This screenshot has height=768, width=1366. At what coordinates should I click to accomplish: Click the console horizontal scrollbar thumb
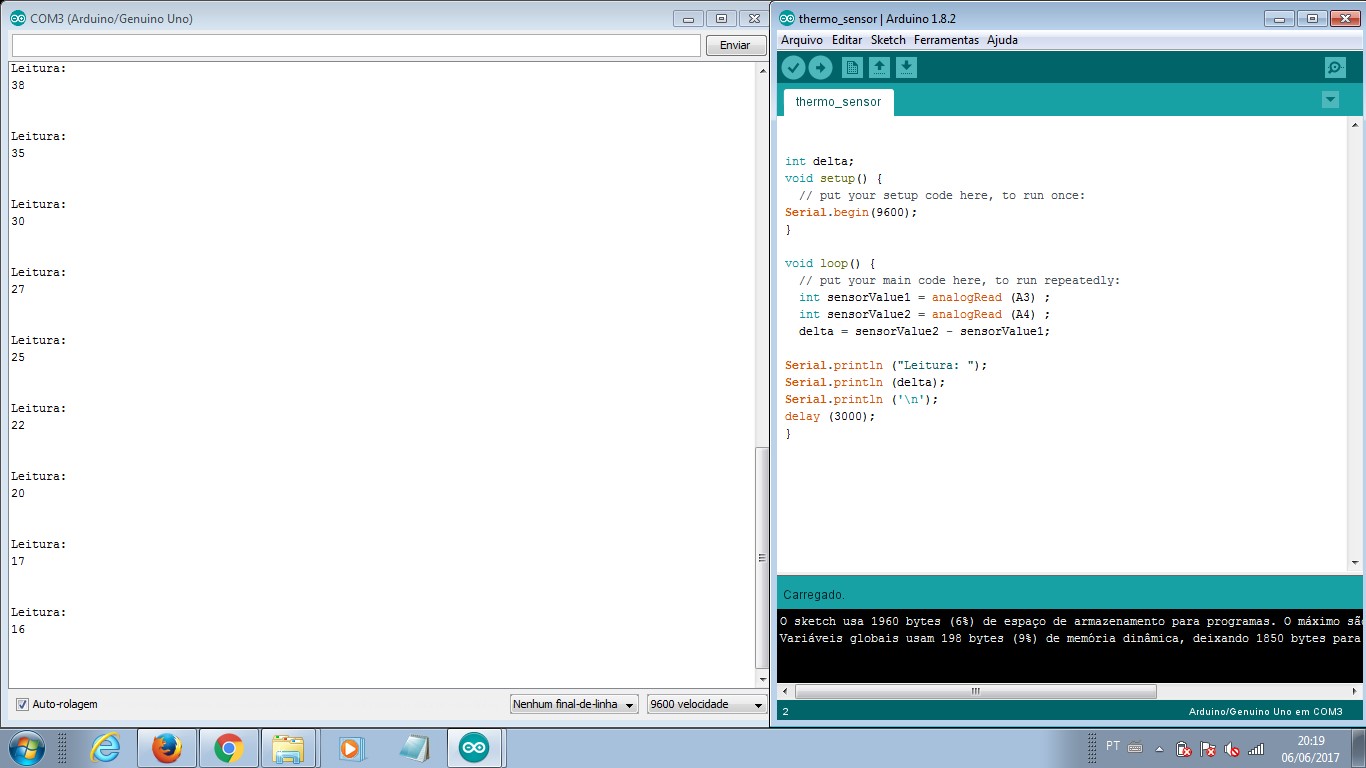[976, 691]
